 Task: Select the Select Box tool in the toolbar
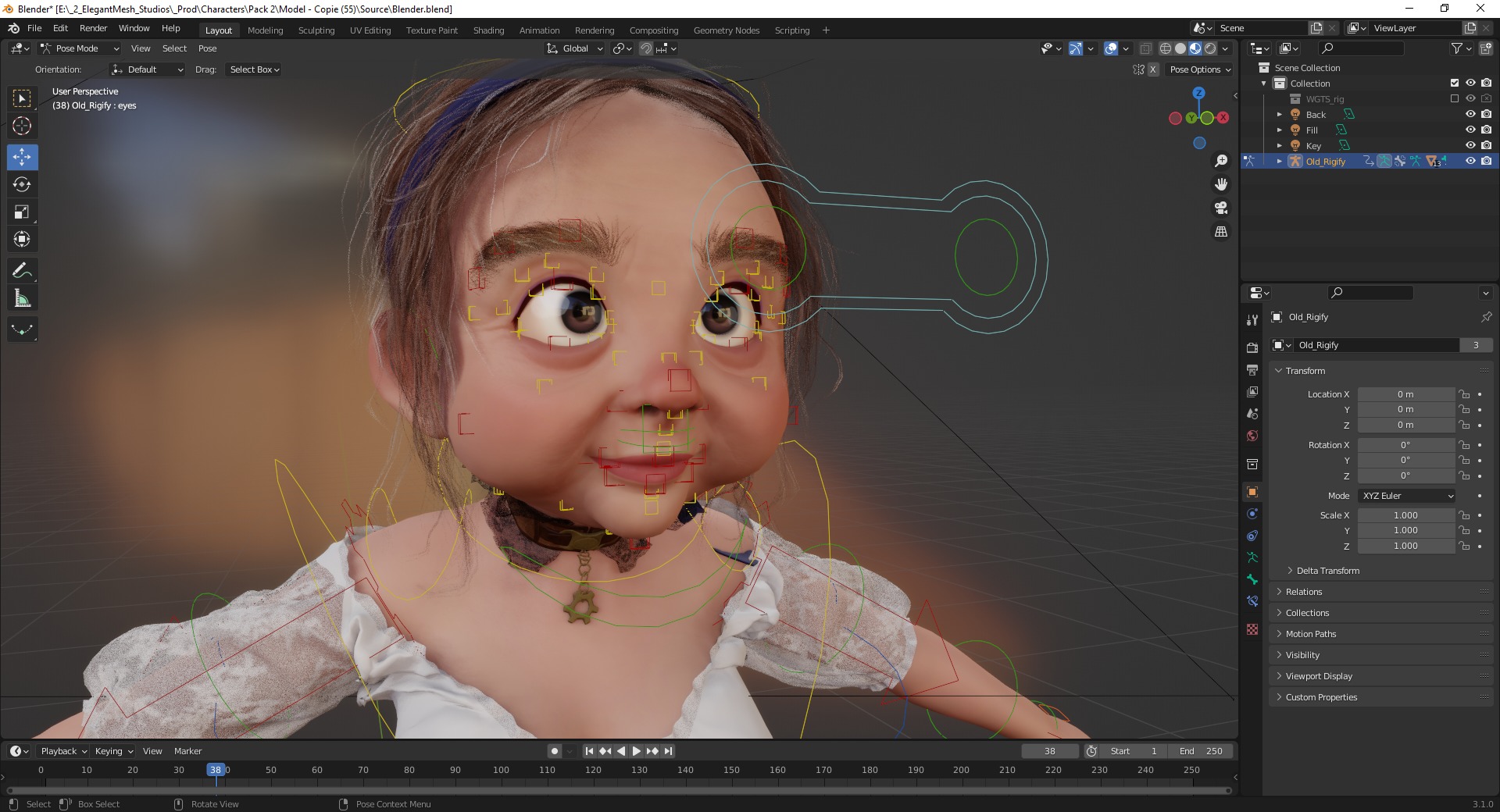coord(22,98)
